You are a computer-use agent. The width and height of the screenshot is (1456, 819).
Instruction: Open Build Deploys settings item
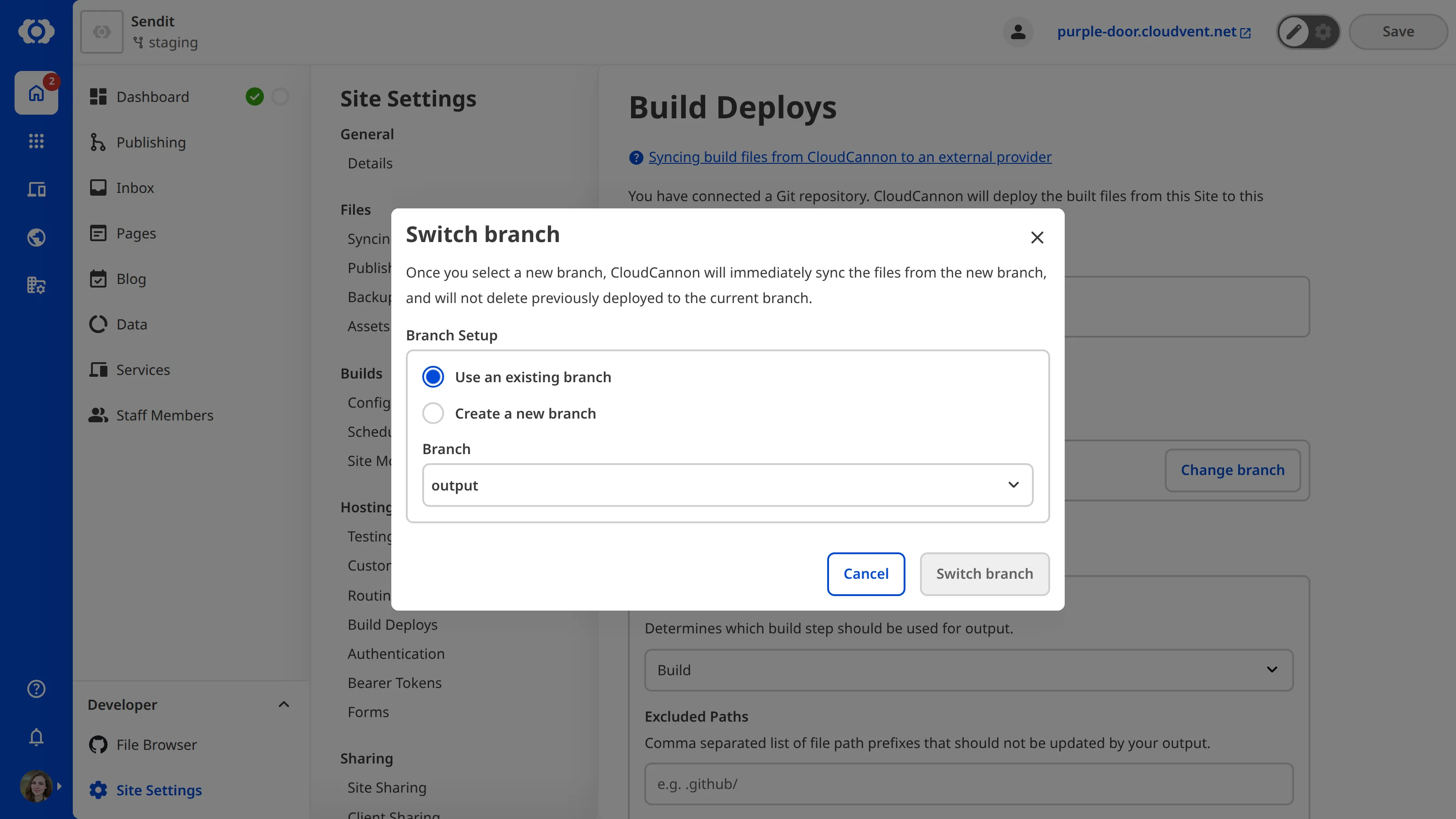[392, 625]
